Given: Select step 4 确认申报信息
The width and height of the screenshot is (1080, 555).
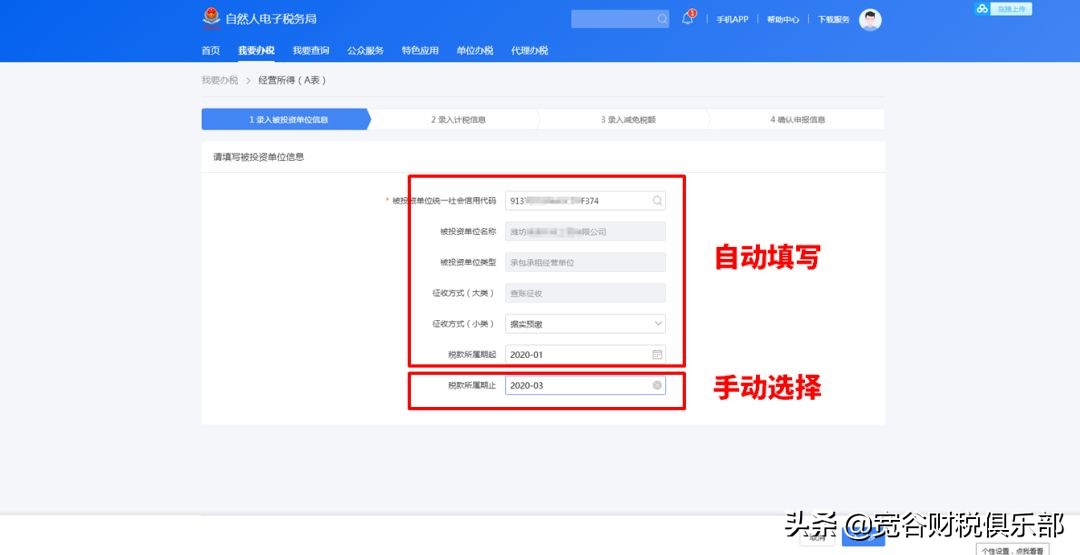Looking at the screenshot, I should click(x=797, y=119).
